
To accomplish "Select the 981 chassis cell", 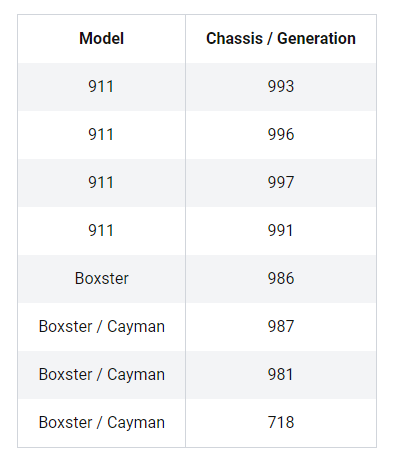I will [x=281, y=375].
